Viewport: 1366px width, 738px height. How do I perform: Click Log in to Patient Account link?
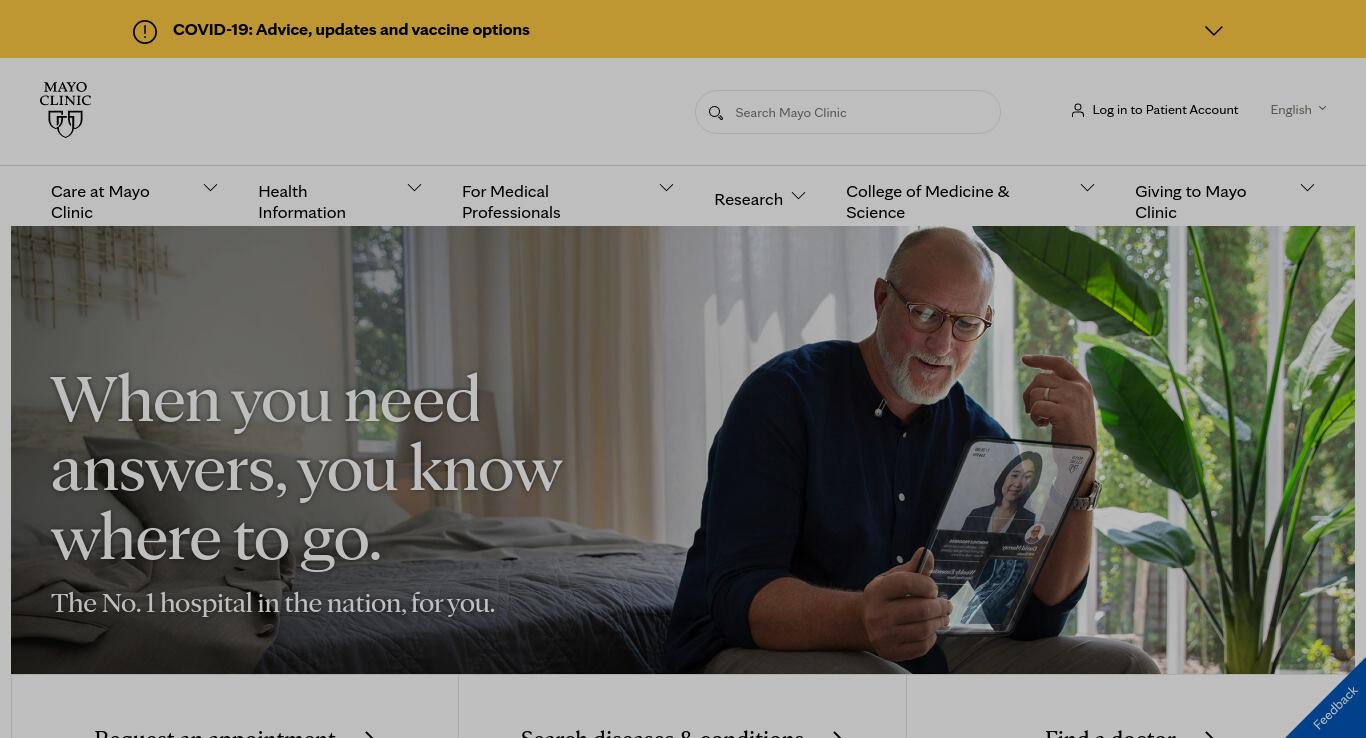click(x=1165, y=110)
